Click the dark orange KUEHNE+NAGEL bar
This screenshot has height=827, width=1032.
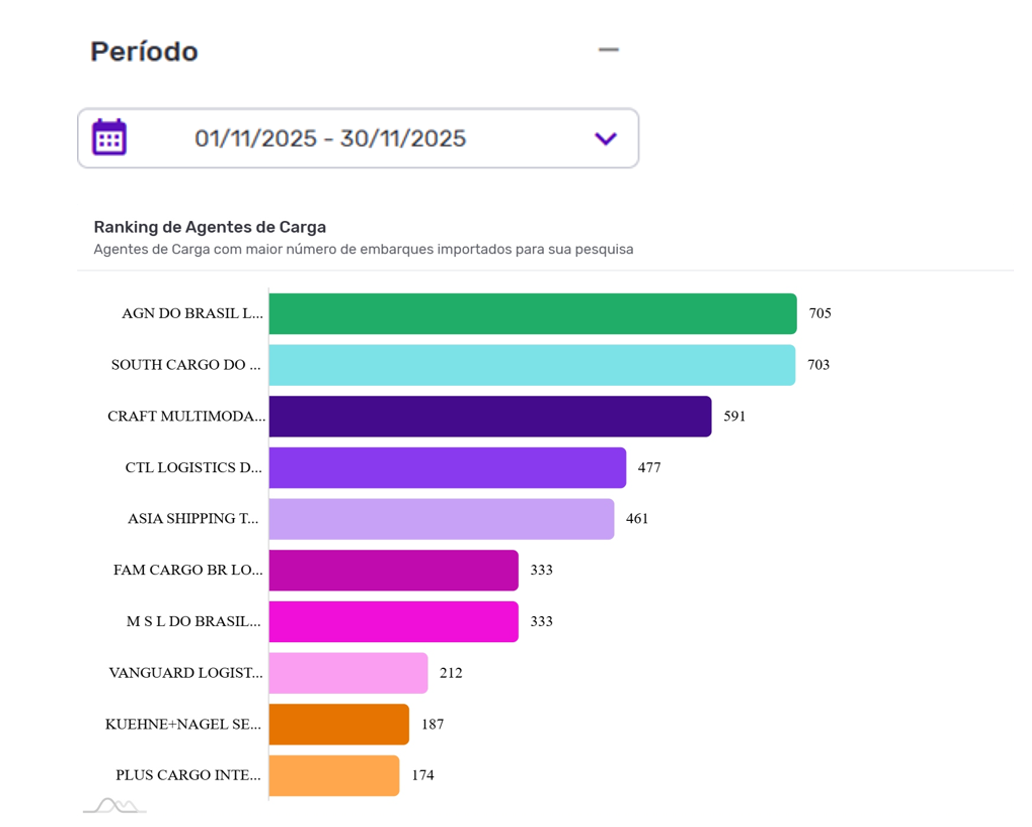(x=339, y=724)
